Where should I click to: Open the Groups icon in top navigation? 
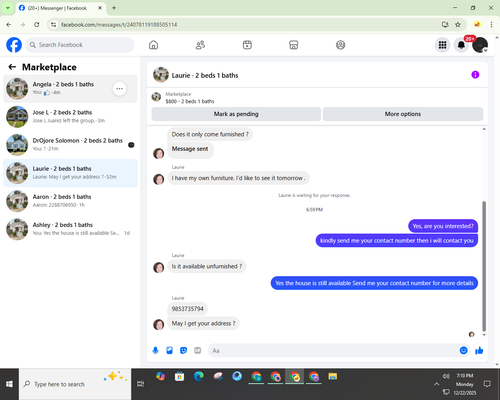(340, 45)
